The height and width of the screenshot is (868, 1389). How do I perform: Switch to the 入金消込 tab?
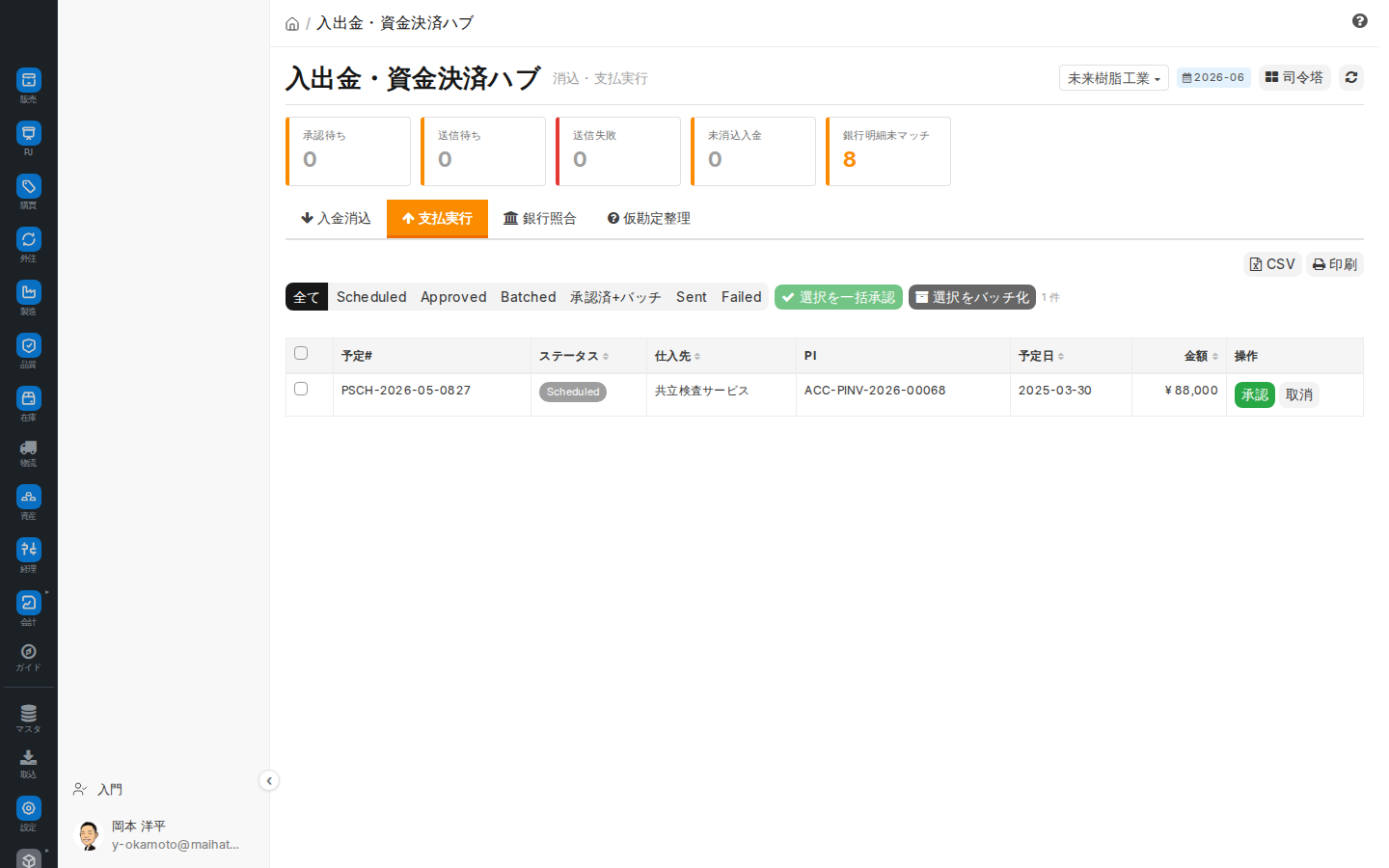click(x=336, y=219)
